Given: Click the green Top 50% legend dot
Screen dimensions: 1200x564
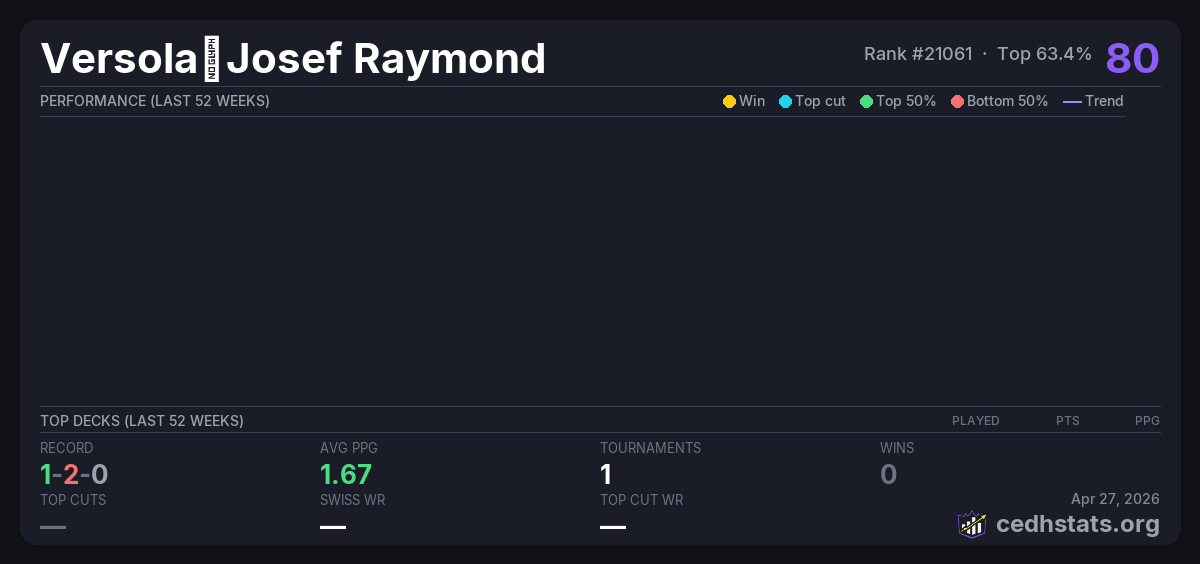Looking at the screenshot, I should point(866,101).
